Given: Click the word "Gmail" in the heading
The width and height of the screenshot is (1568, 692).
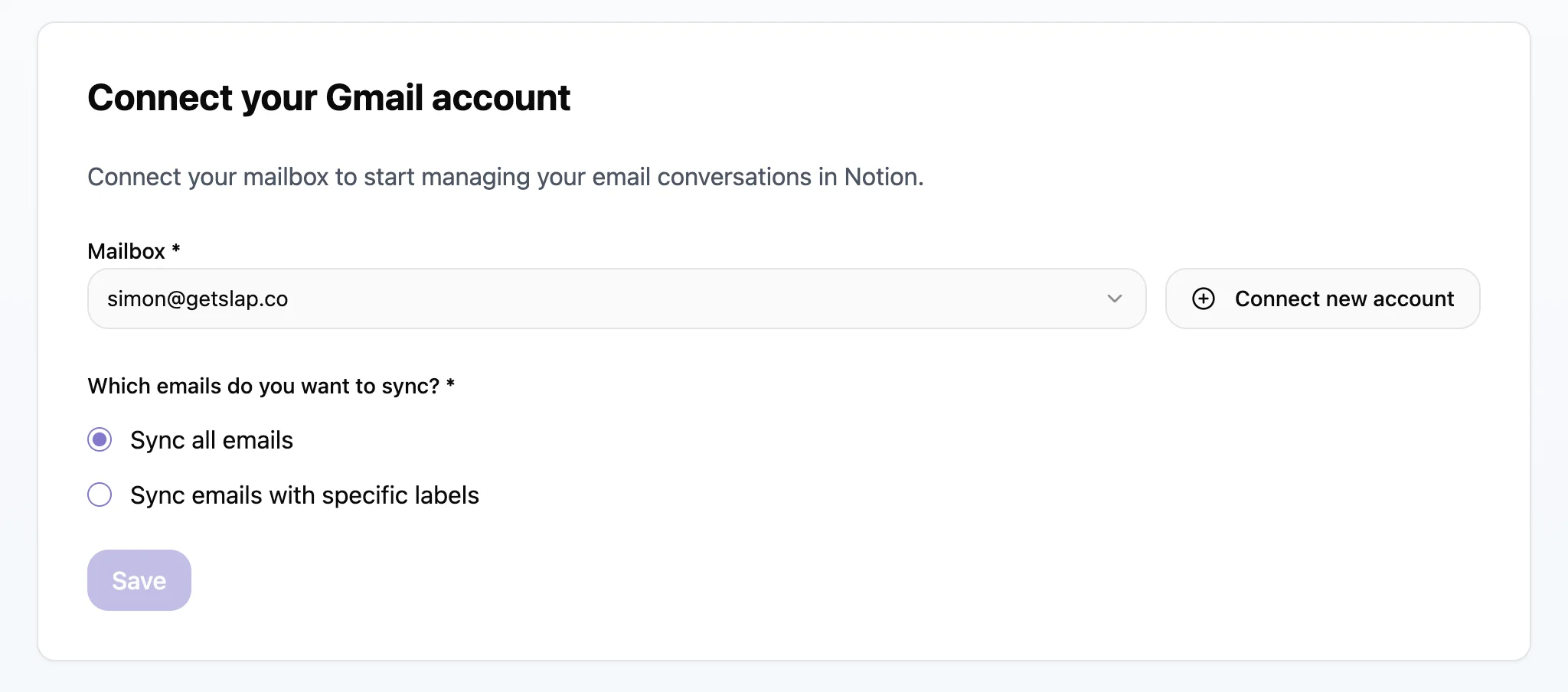Looking at the screenshot, I should (x=374, y=98).
